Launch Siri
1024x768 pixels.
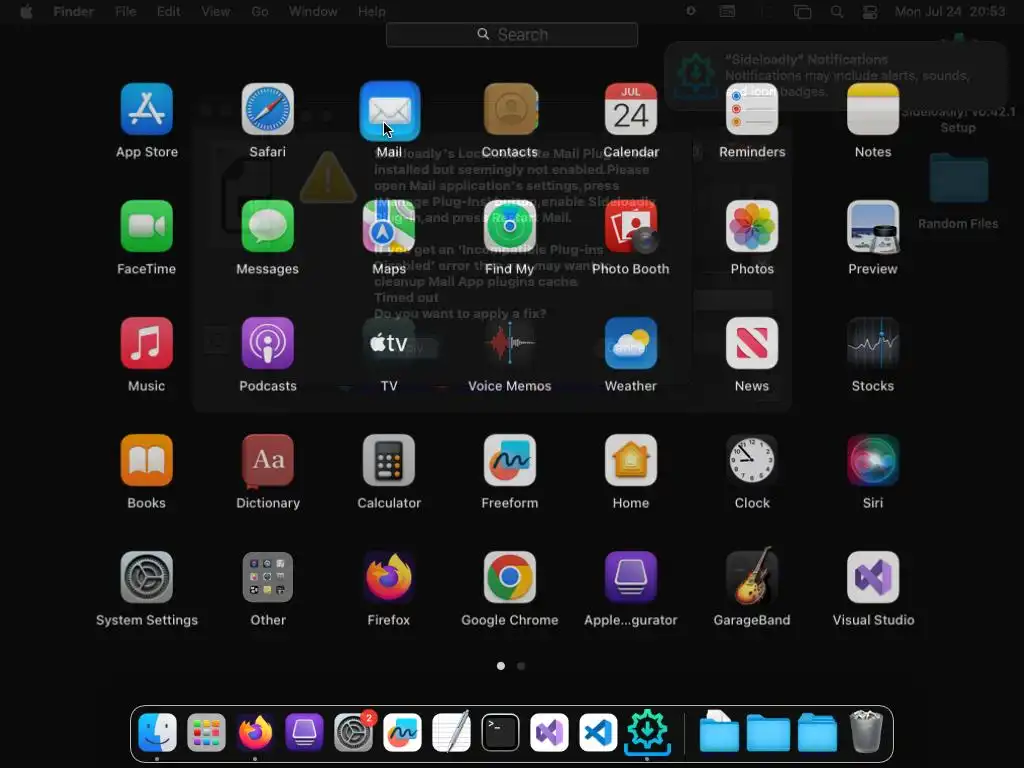click(x=873, y=460)
